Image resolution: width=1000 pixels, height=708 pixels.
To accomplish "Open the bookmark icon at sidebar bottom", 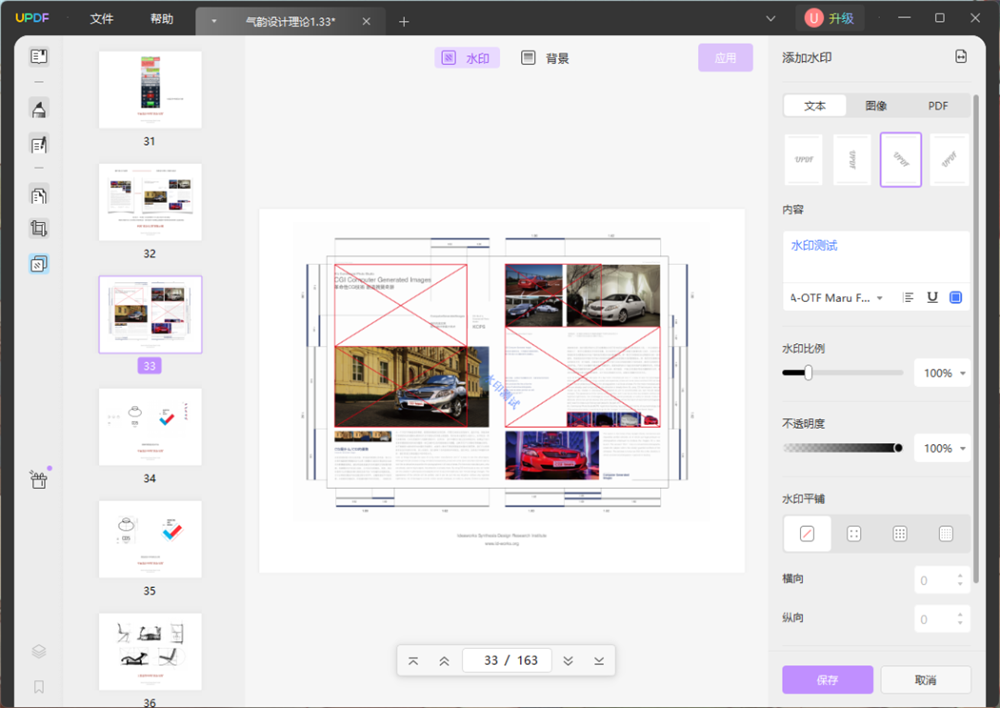I will point(39,687).
